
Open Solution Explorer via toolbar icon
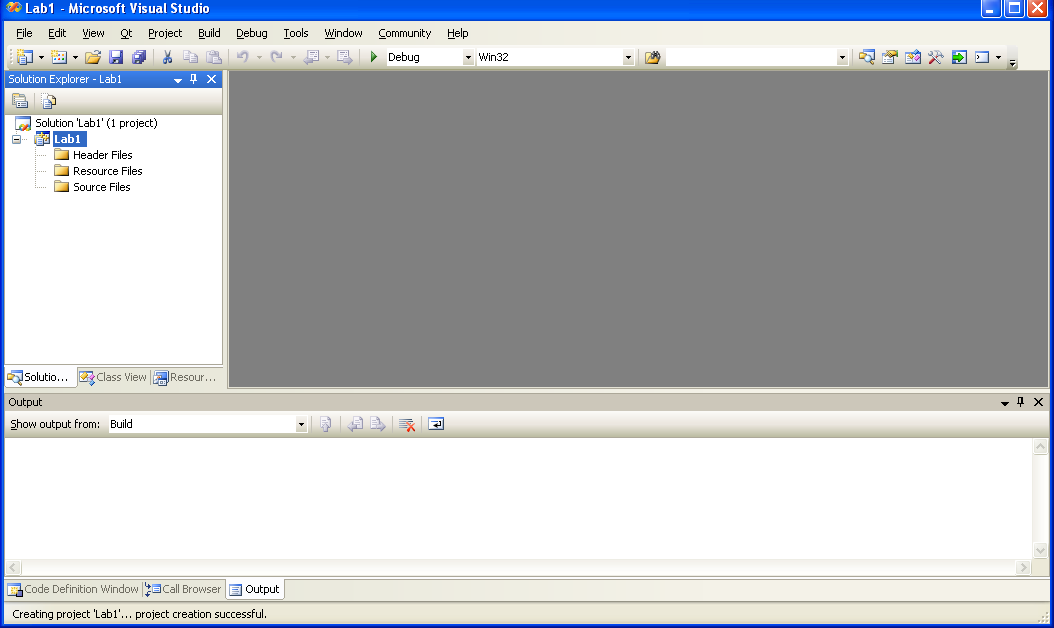866,57
